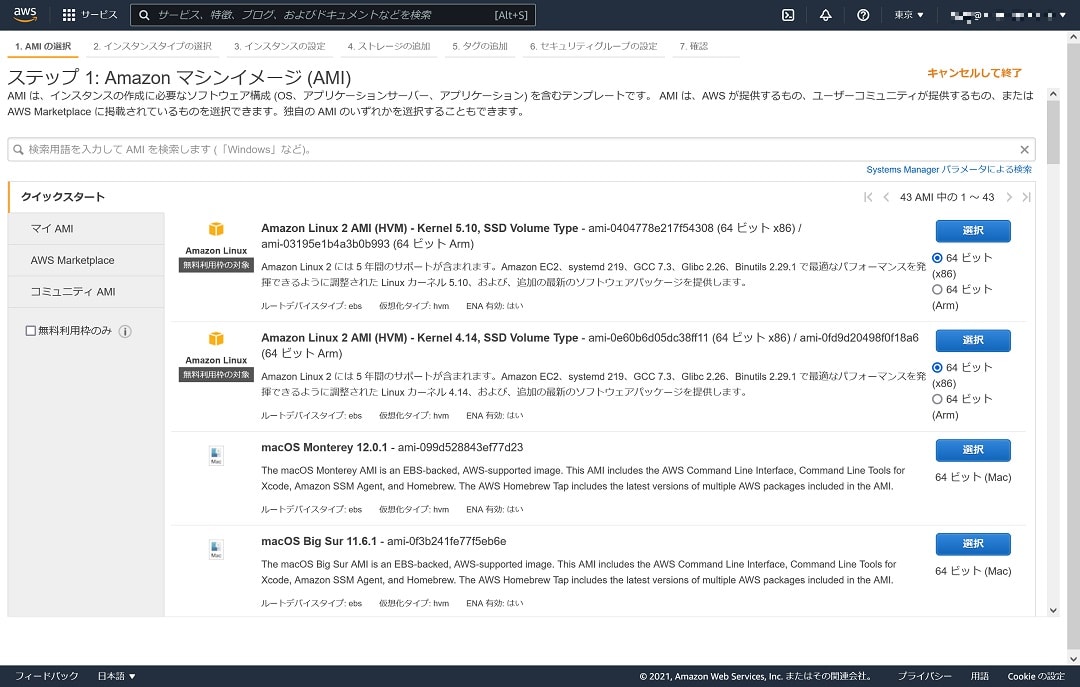Click キャンセルして終了 link
The height and width of the screenshot is (687, 1080).
(x=974, y=73)
